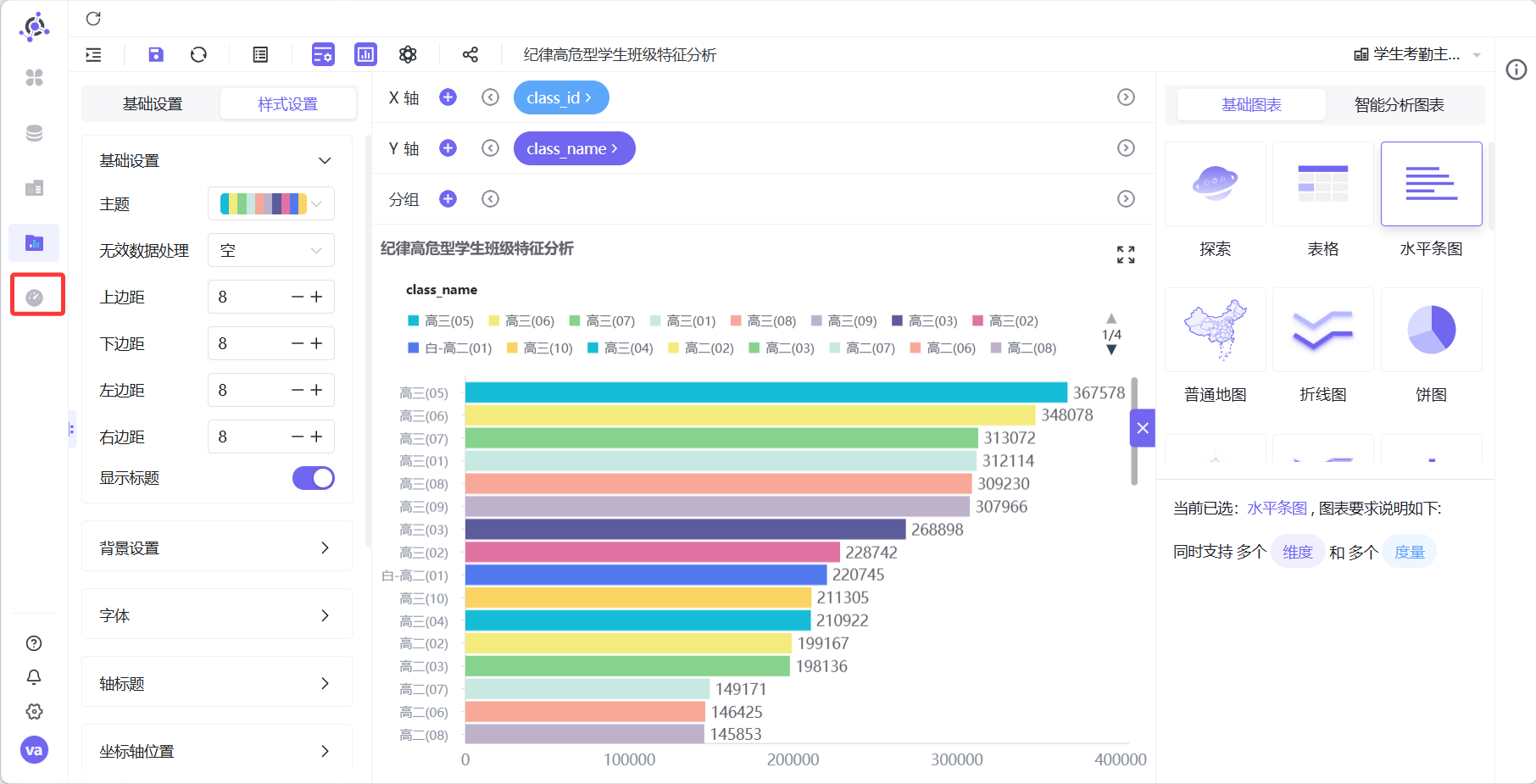1536x784 pixels.
Task: Expand the 坐标轴位置 section
Action: [217, 751]
